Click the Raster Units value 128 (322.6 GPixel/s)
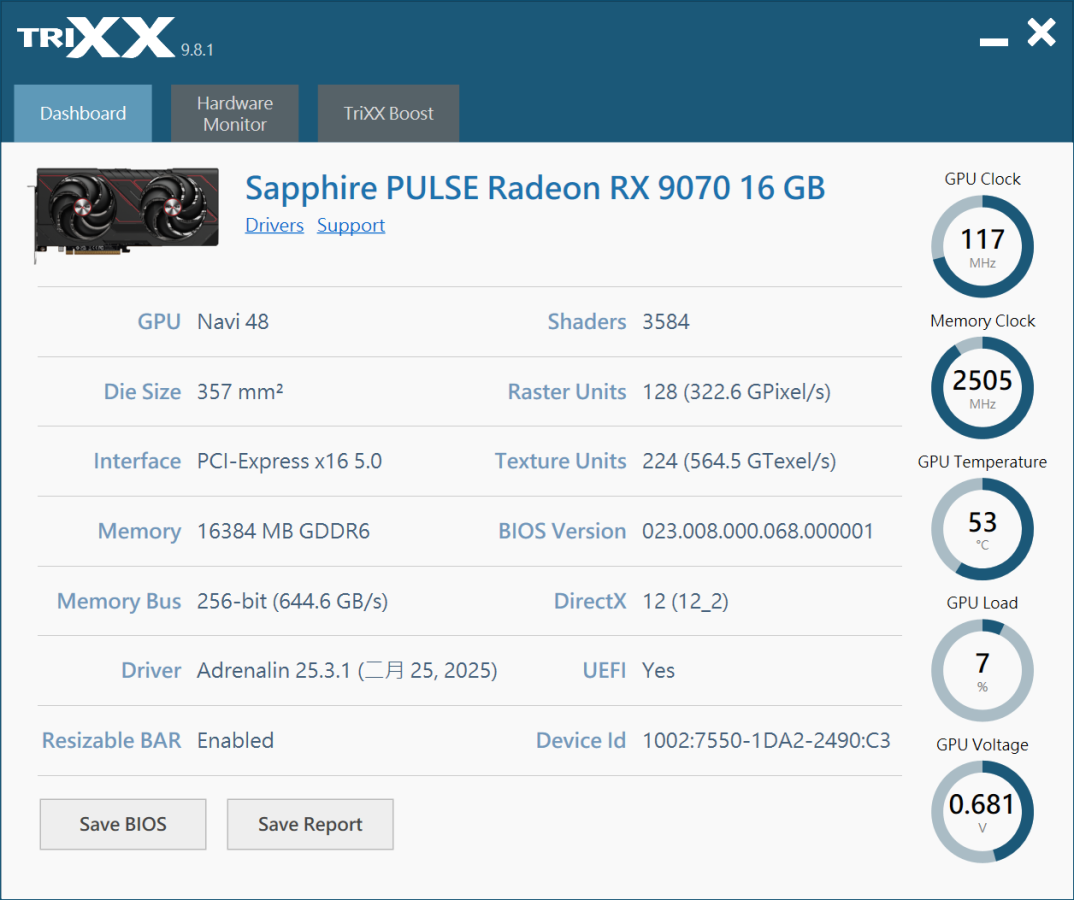 [x=736, y=392]
